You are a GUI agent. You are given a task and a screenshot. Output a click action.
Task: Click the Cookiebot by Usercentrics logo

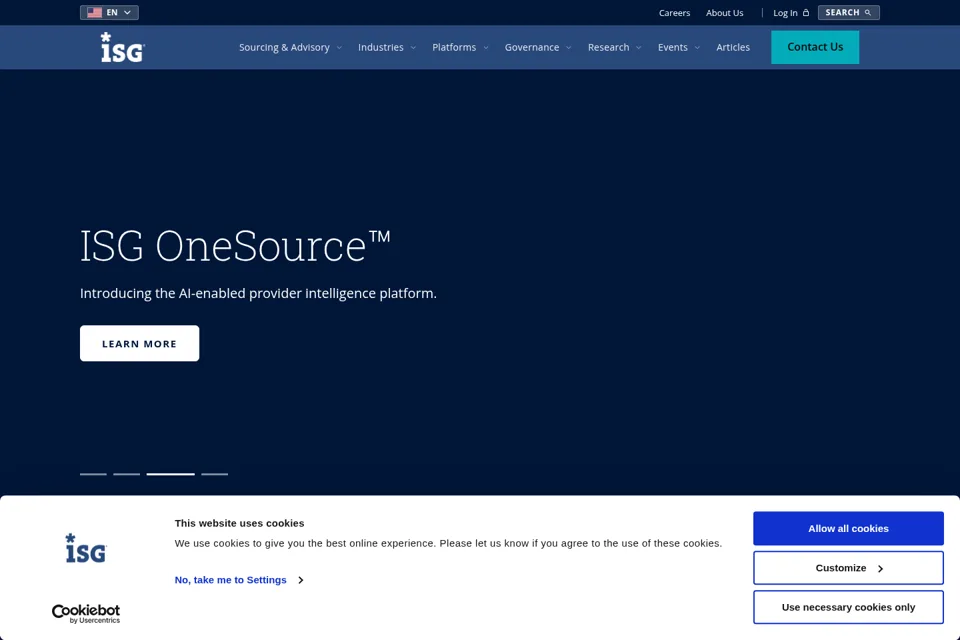click(86, 614)
